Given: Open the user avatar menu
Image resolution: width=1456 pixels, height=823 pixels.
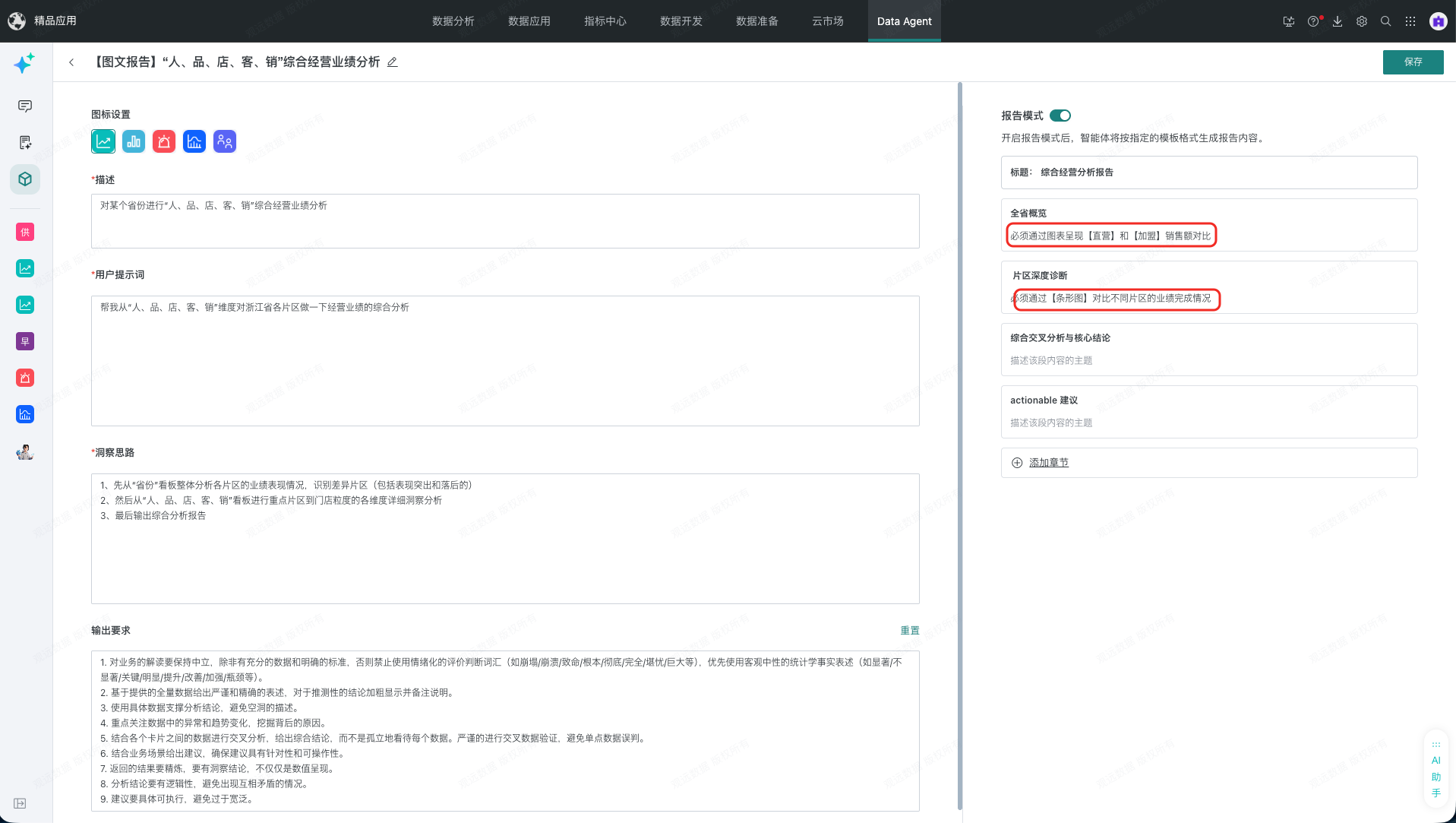Looking at the screenshot, I should coord(1439,21).
